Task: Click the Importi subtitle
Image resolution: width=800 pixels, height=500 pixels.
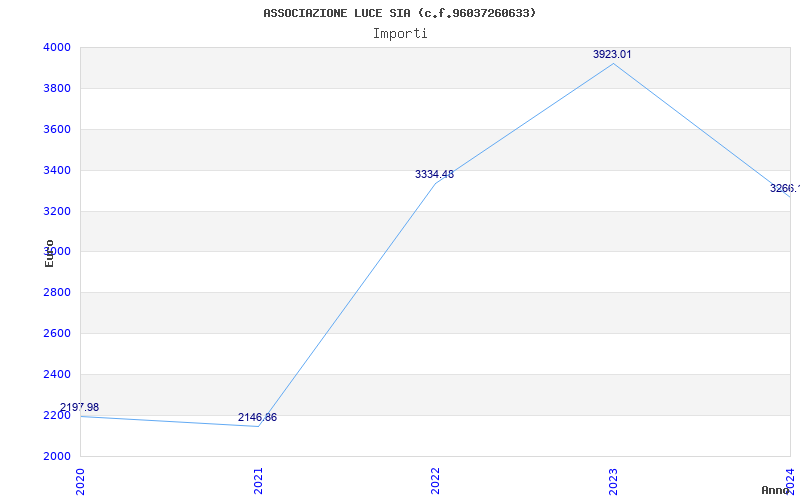Action: tap(400, 34)
